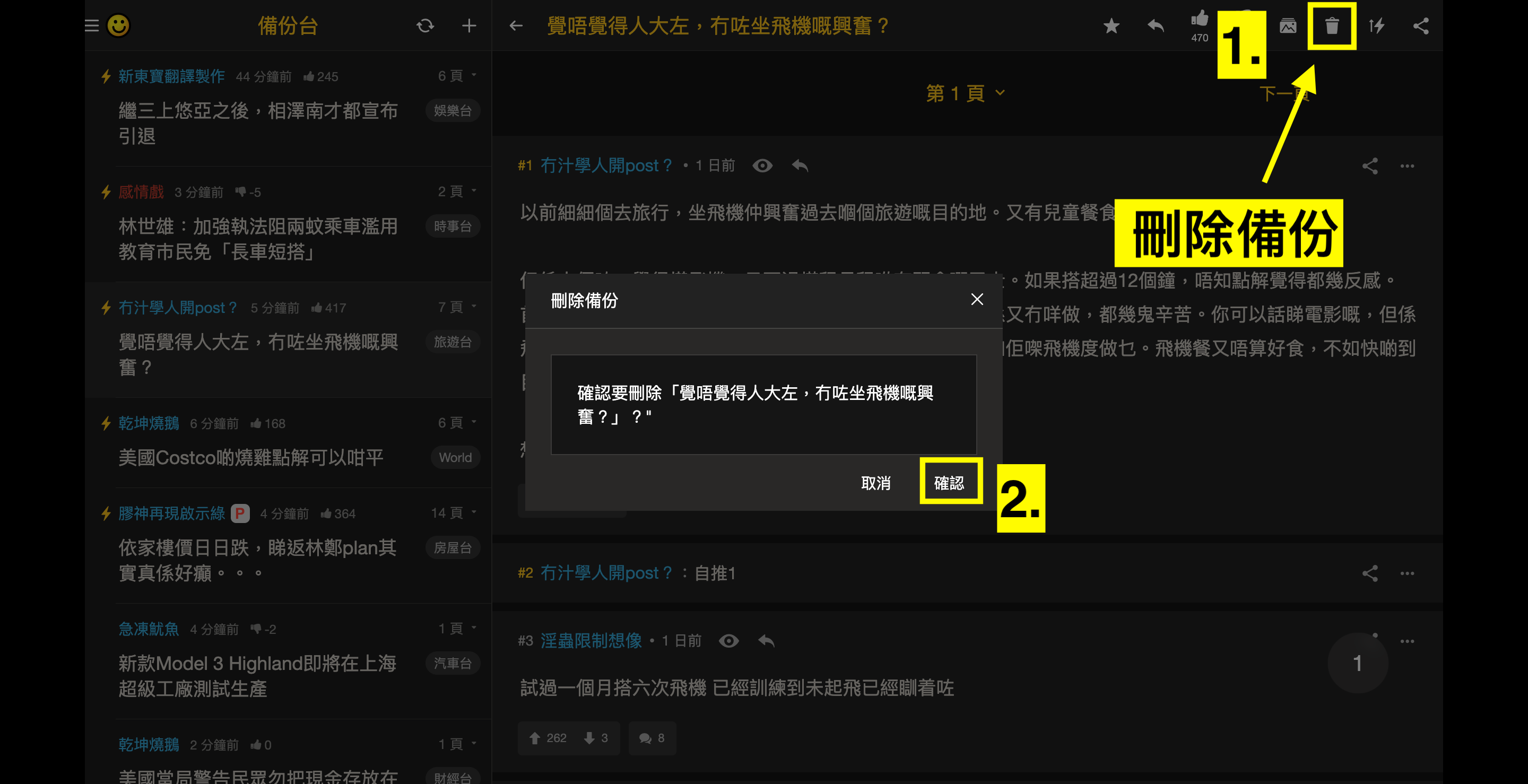
Task: Click the star bookmark icon in header
Action: 1111,25
